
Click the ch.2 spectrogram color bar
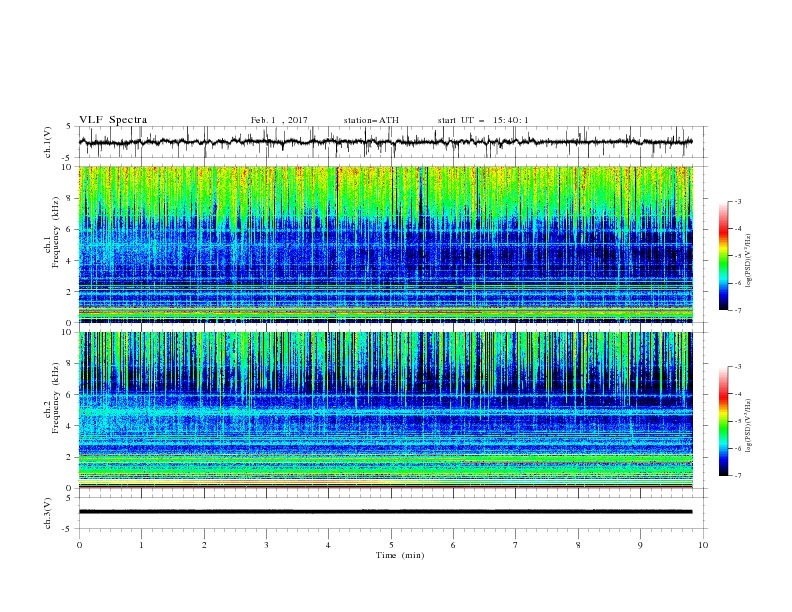723,421
